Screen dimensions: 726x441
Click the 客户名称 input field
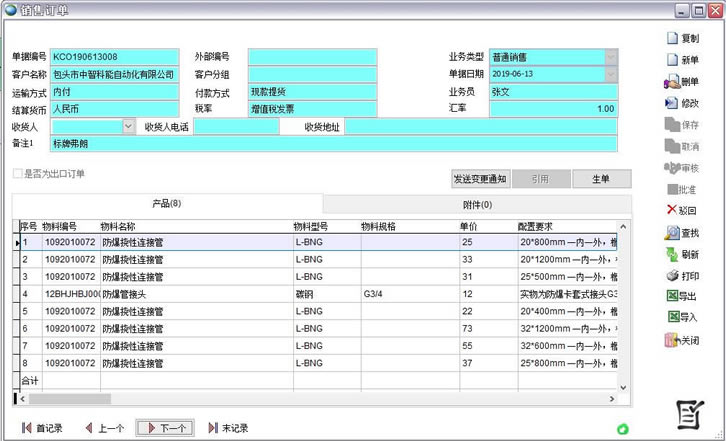(x=114, y=74)
